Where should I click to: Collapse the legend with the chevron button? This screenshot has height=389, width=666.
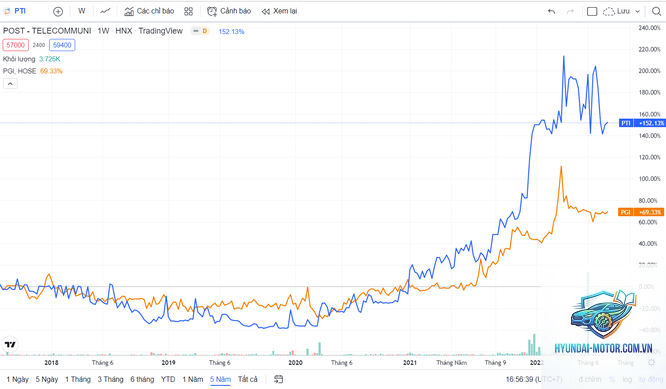point(10,84)
